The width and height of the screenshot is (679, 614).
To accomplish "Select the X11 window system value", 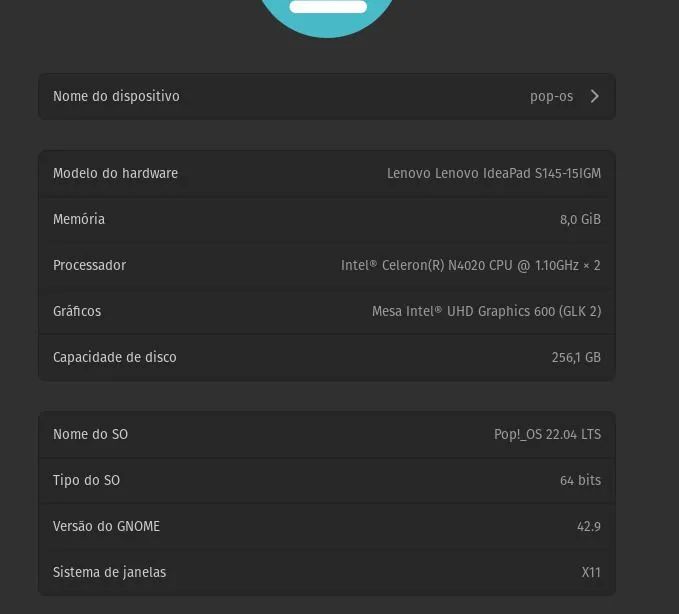I will click(591, 572).
